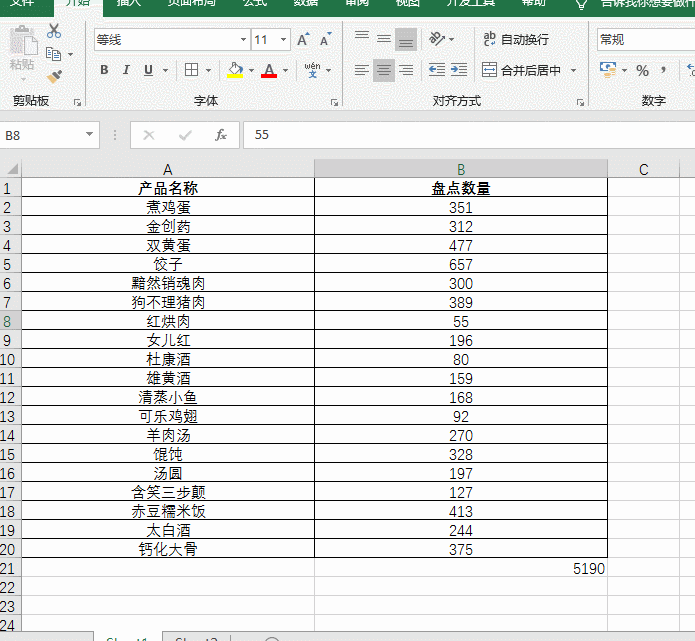Screen dimensions: 695x641
Task: Toggle bottom align for cell
Action: pyautogui.click(x=406, y=39)
